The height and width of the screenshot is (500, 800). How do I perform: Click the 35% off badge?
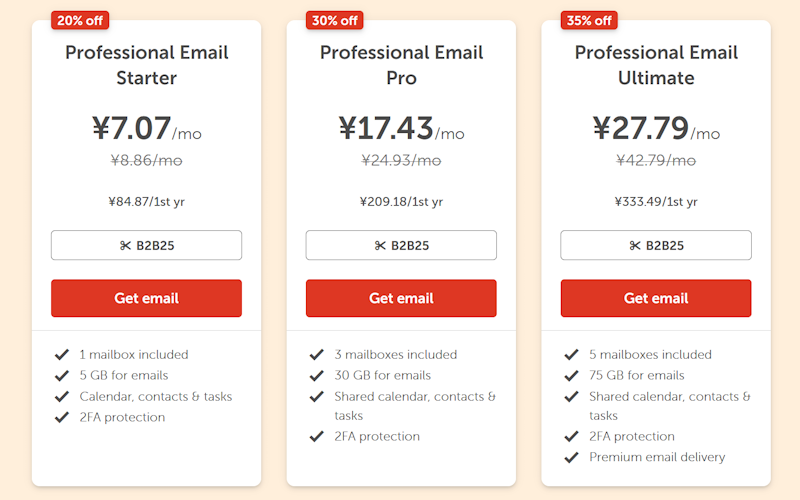pos(589,20)
